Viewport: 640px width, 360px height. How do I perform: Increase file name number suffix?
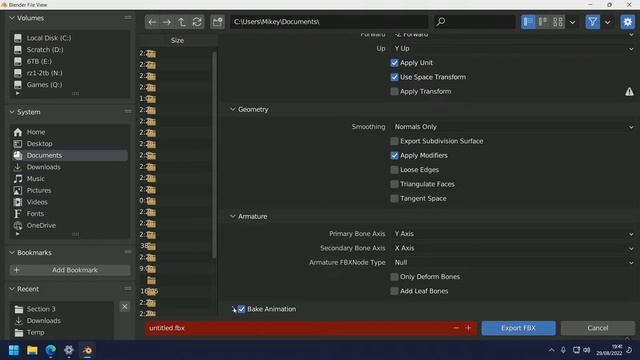click(x=468, y=328)
